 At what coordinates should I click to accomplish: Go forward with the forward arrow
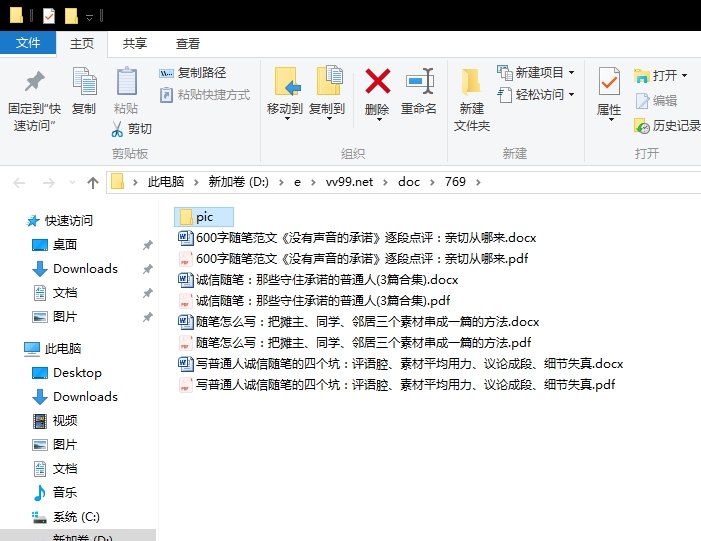pyautogui.click(x=48, y=182)
